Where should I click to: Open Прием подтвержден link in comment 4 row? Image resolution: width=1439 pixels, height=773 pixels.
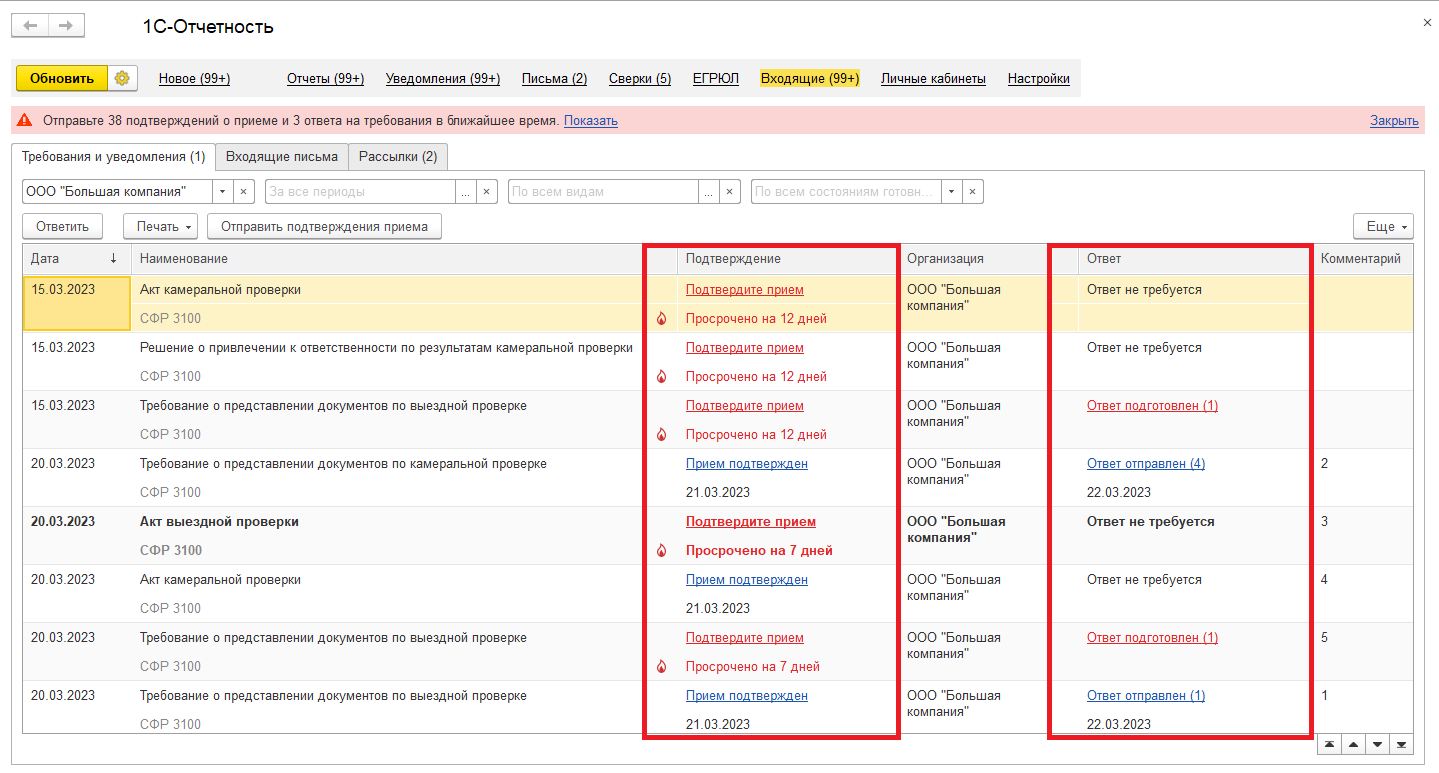(x=747, y=580)
